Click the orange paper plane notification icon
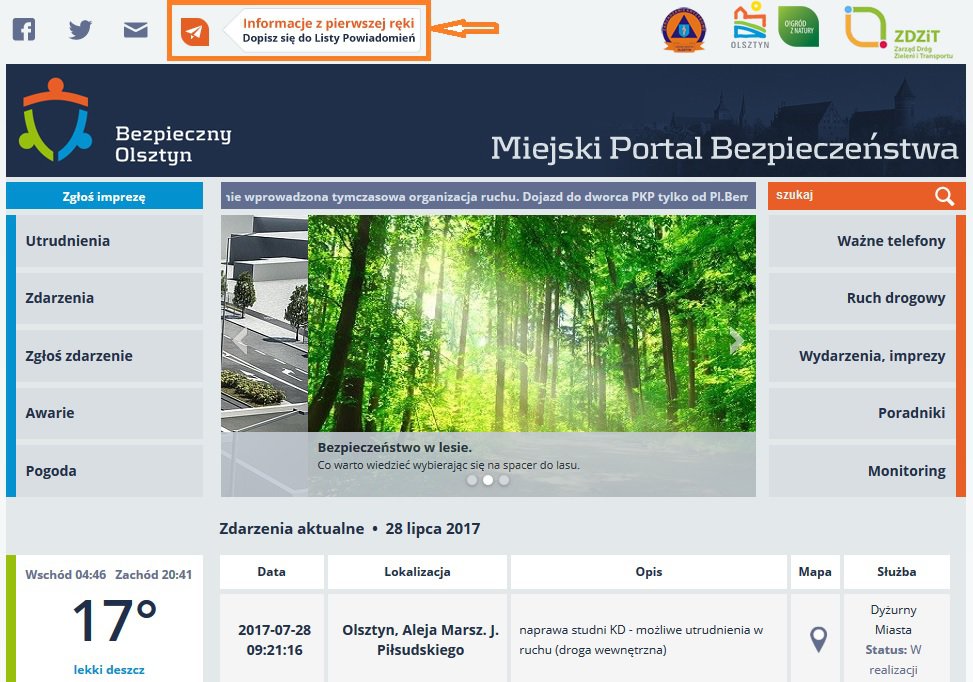973x682 pixels. point(195,32)
